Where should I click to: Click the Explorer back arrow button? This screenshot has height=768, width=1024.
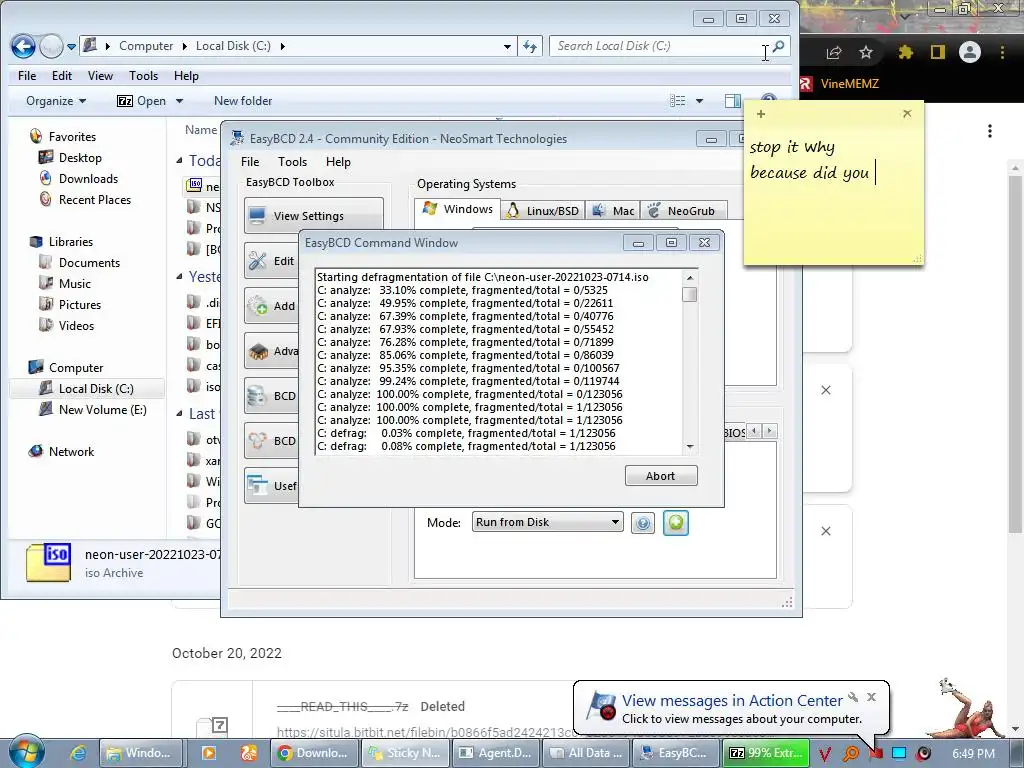[24, 46]
